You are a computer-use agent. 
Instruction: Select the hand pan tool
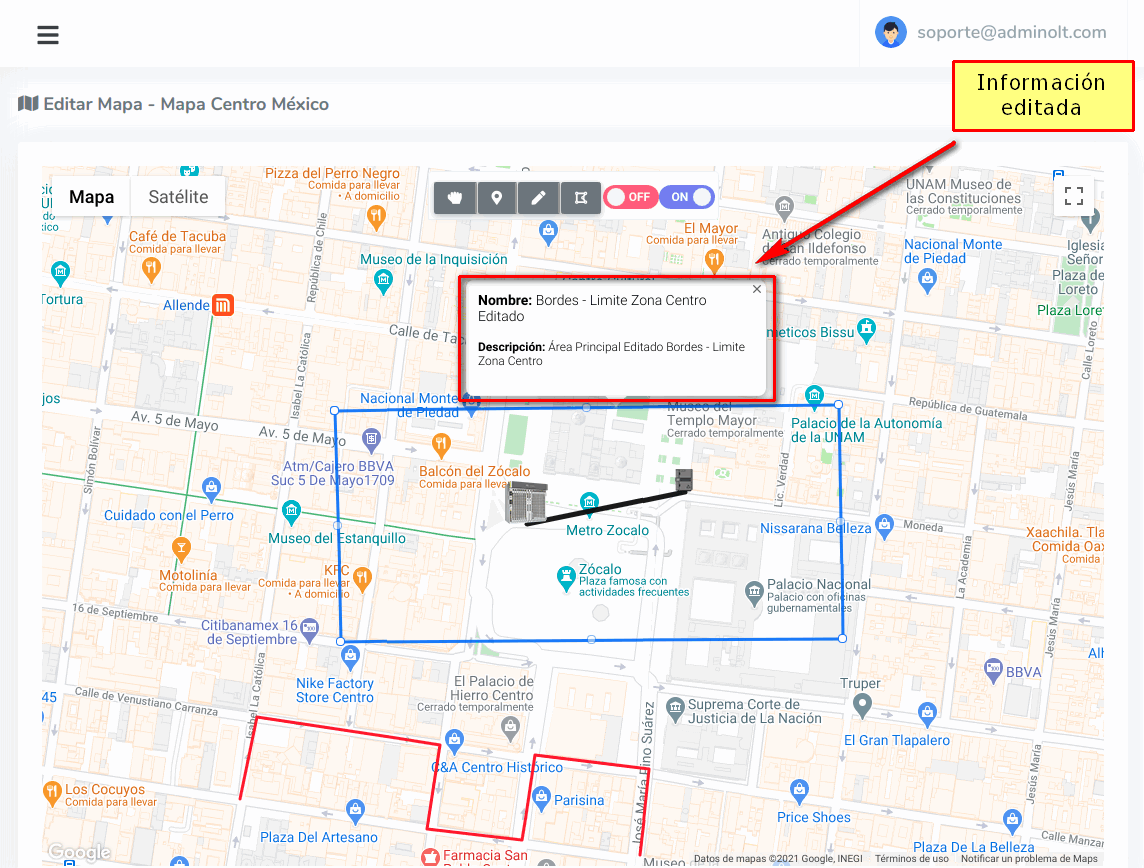coord(455,198)
